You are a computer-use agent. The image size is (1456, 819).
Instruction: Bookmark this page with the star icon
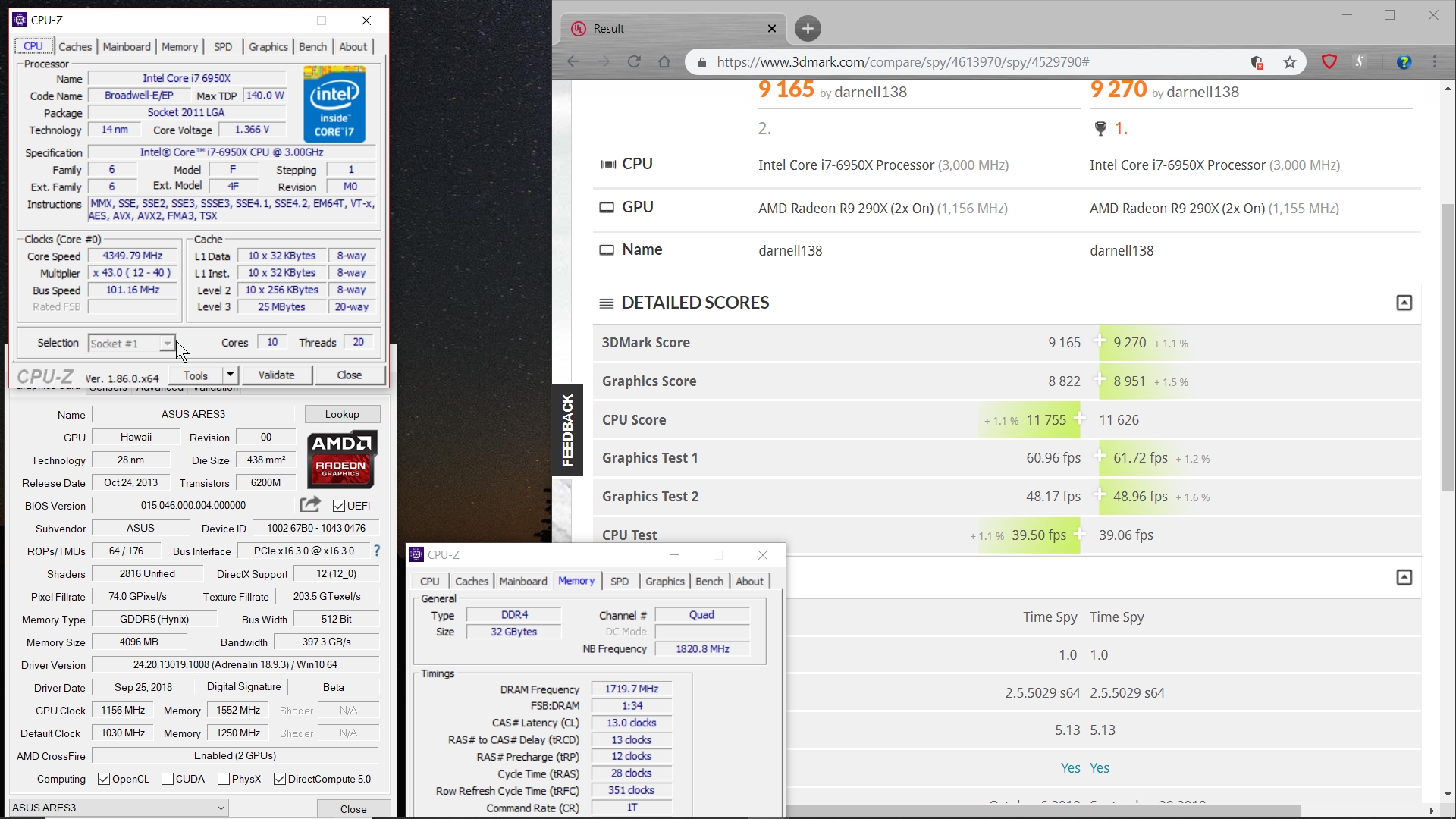pos(1290,62)
